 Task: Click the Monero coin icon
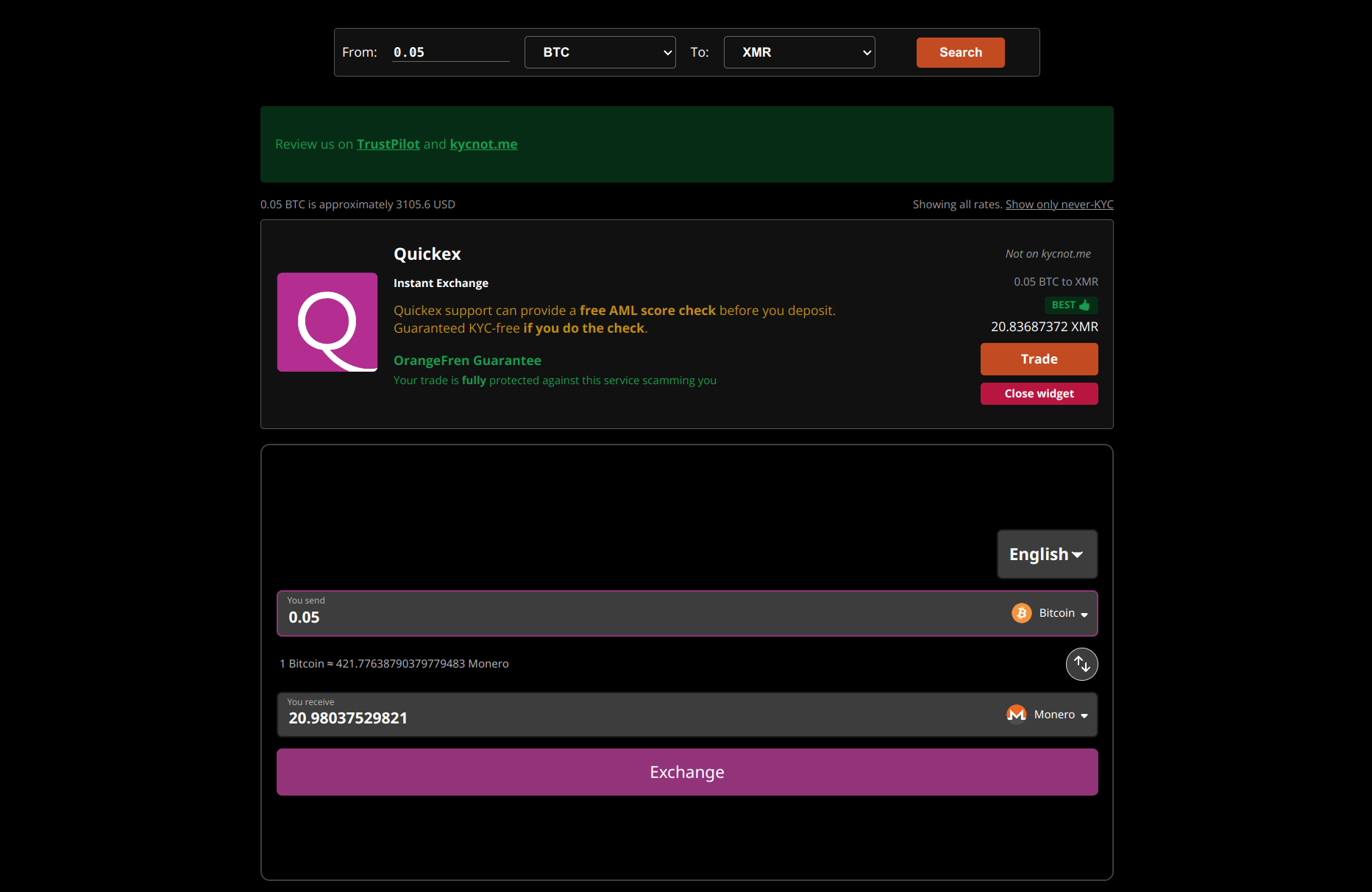pyautogui.click(x=1016, y=714)
